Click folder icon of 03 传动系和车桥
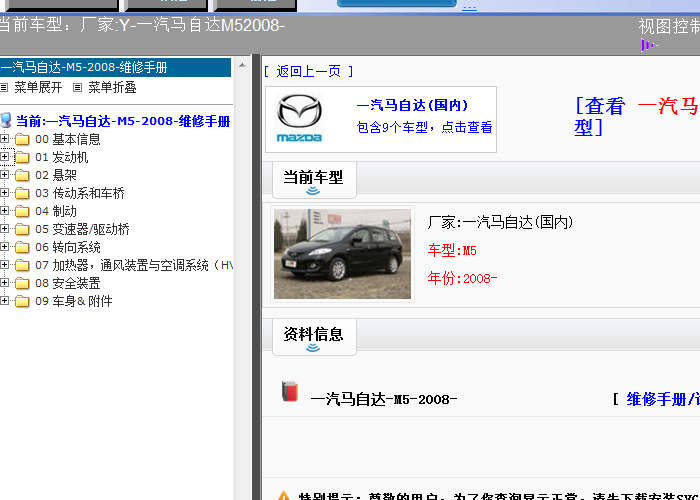The width and height of the screenshot is (700, 500). [x=22, y=193]
